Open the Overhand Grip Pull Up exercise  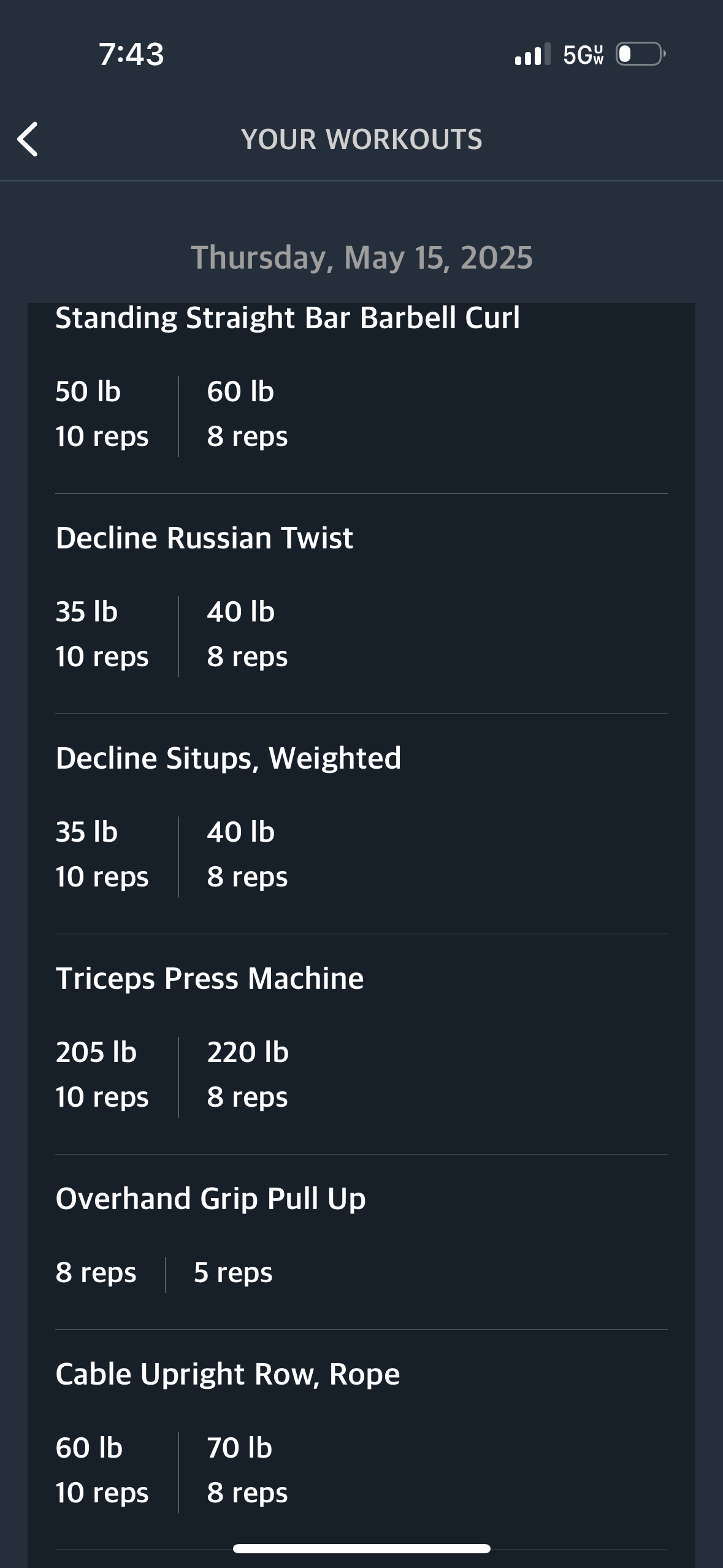point(210,1199)
